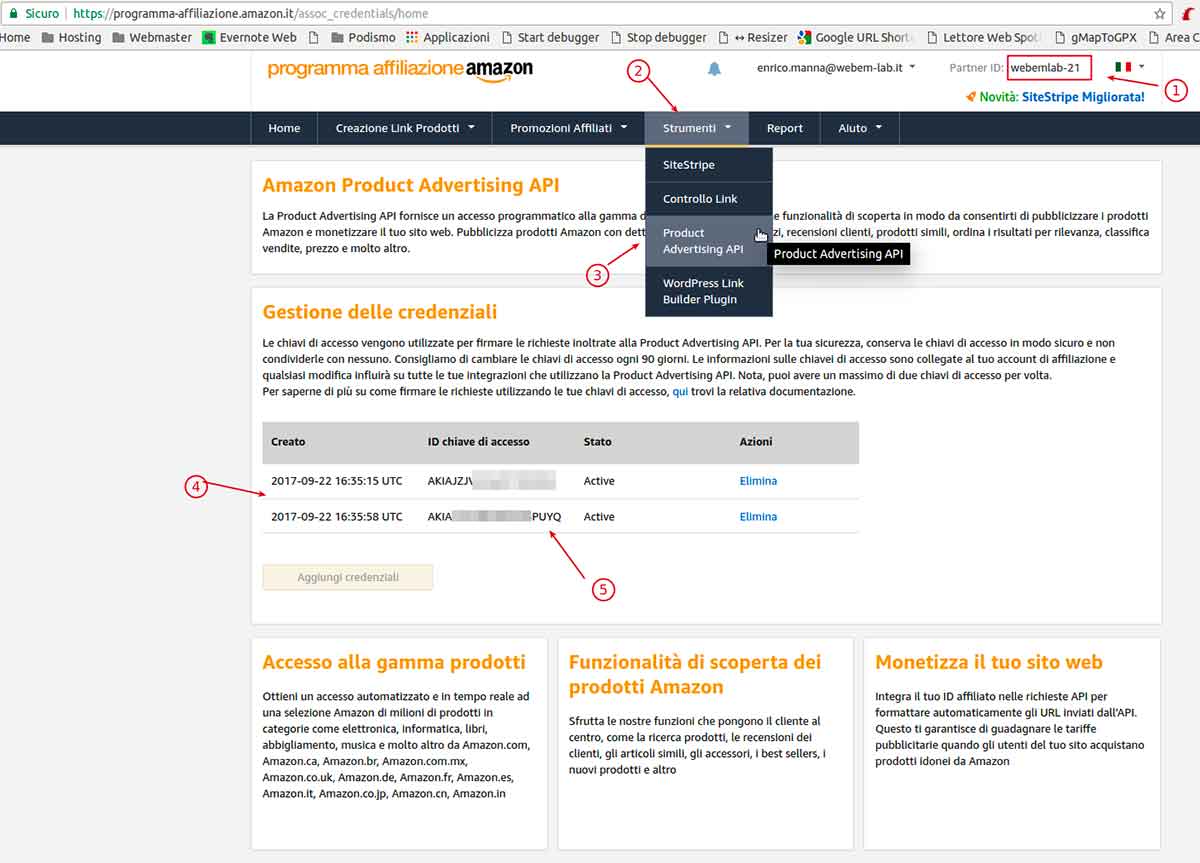This screenshot has height=863, width=1200.
Task: Select Controllo Link menu entry
Action: (709, 199)
